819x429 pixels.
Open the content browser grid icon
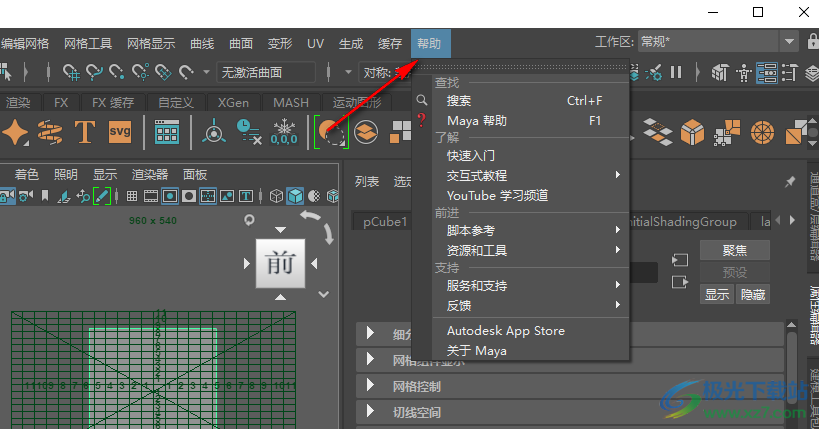[x=167, y=132]
